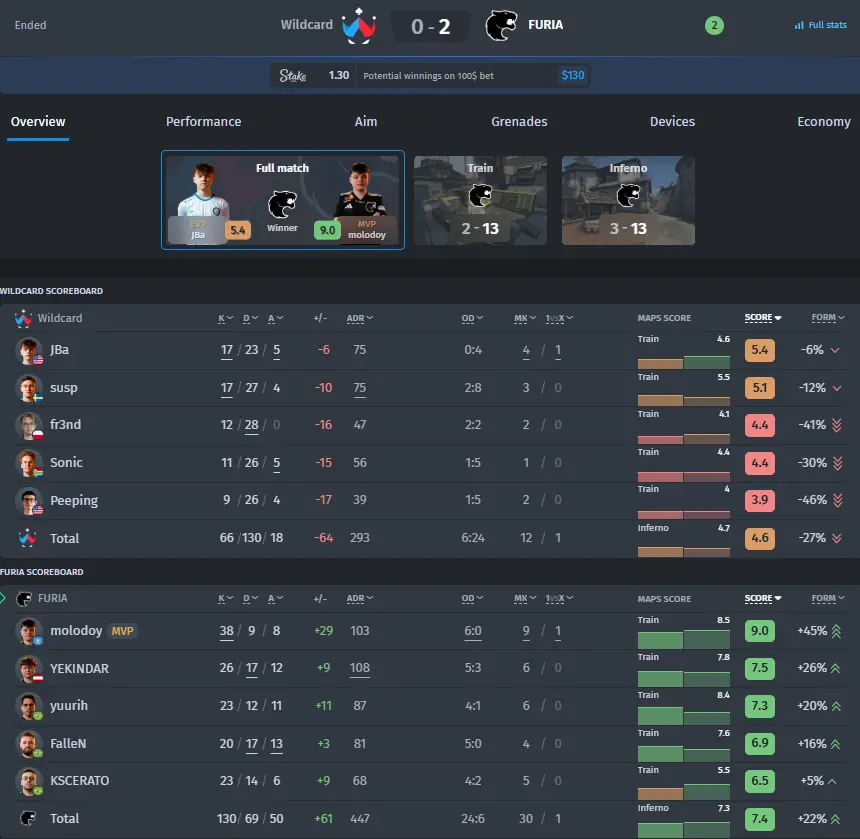
Task: Click YEKINDAR's player avatar
Action: pos(29,669)
